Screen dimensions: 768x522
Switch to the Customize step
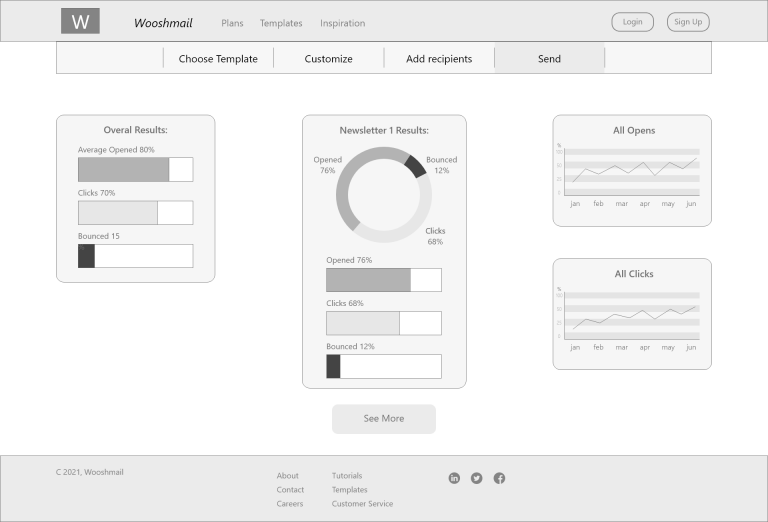pos(328,59)
